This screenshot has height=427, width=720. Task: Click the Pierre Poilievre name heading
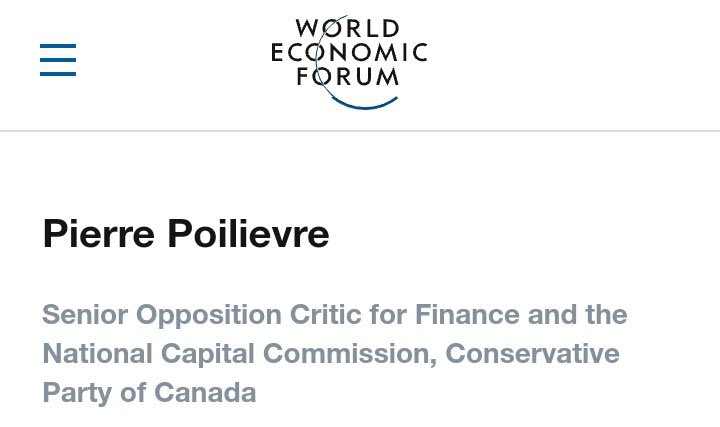[186, 234]
